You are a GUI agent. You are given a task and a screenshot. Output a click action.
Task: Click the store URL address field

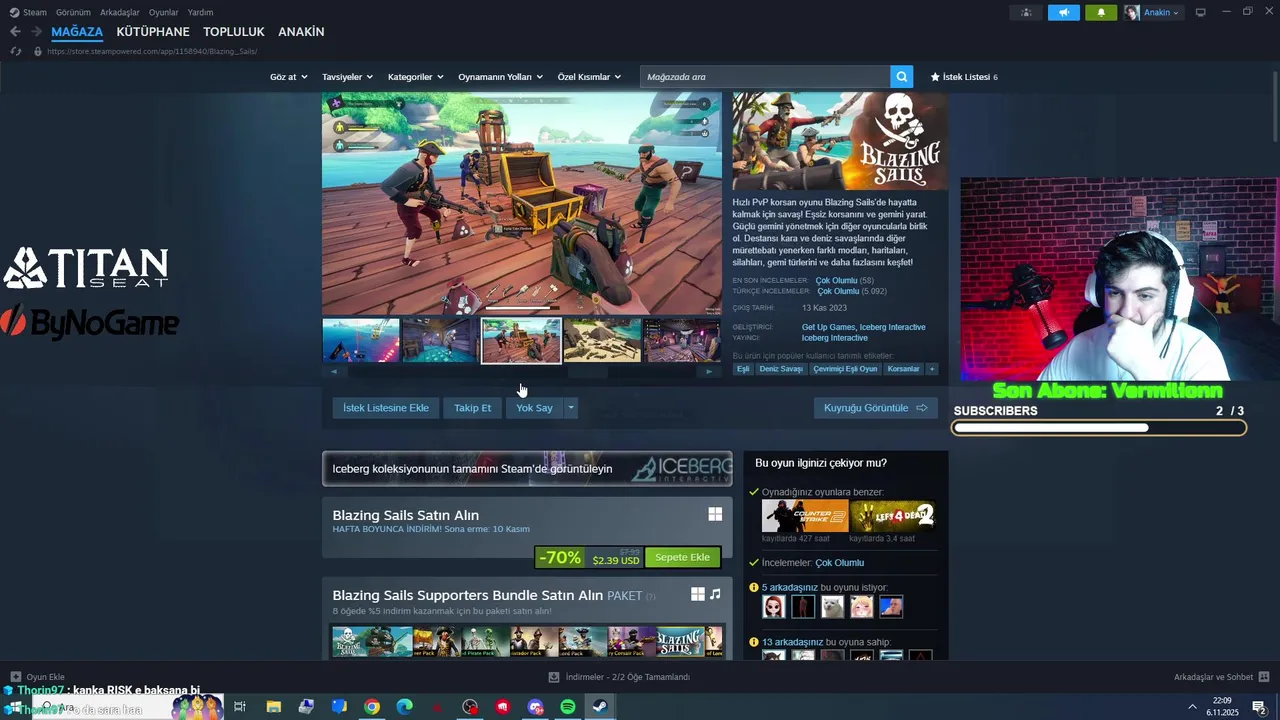[x=152, y=51]
